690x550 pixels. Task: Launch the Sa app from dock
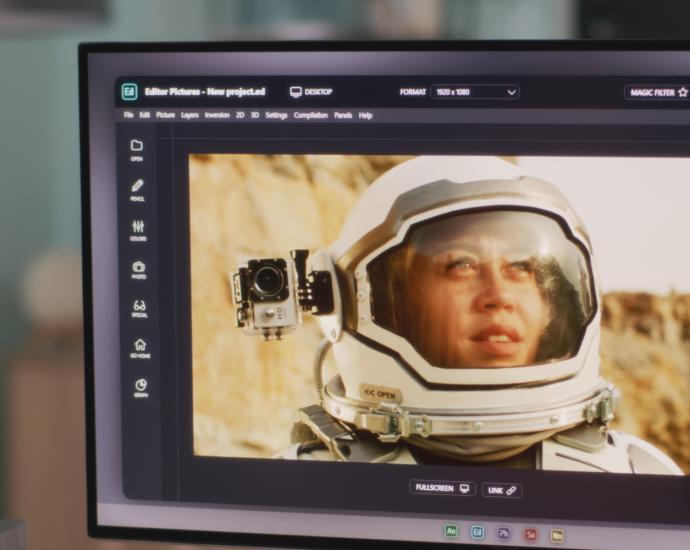[531, 535]
